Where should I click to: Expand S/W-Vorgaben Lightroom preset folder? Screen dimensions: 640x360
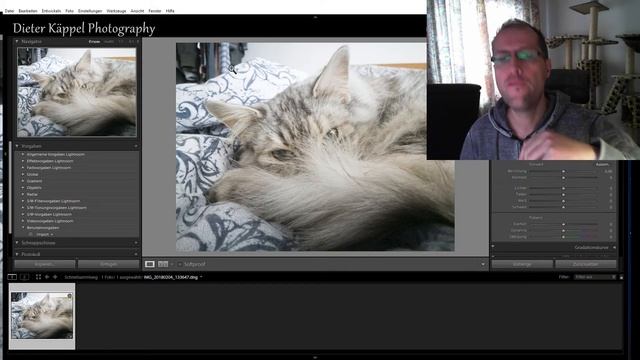click(x=23, y=214)
